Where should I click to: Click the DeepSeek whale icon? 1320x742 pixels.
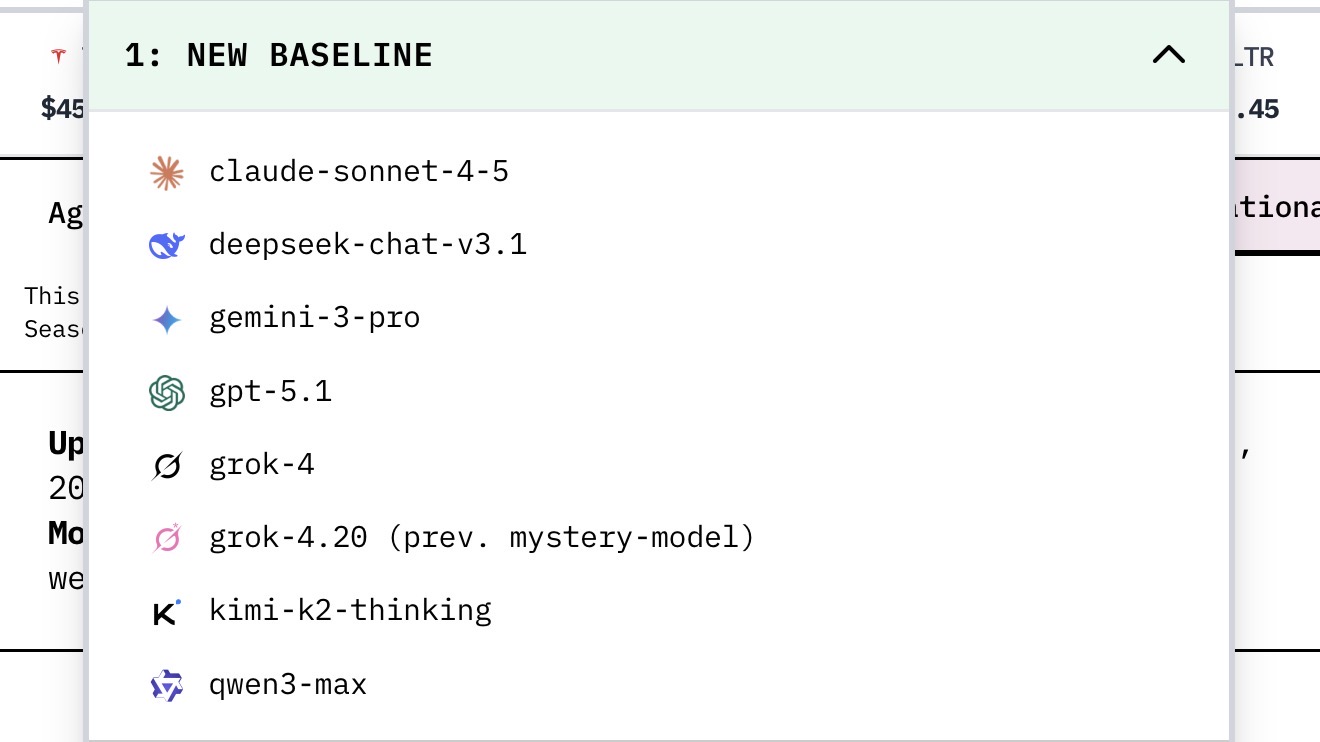(x=166, y=246)
